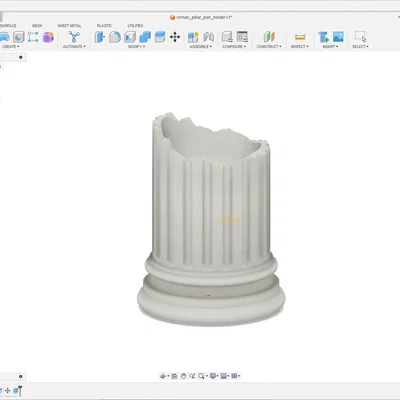The height and width of the screenshot is (400, 400).
Task: Click the Joint tool icon
Action: coord(209,37)
